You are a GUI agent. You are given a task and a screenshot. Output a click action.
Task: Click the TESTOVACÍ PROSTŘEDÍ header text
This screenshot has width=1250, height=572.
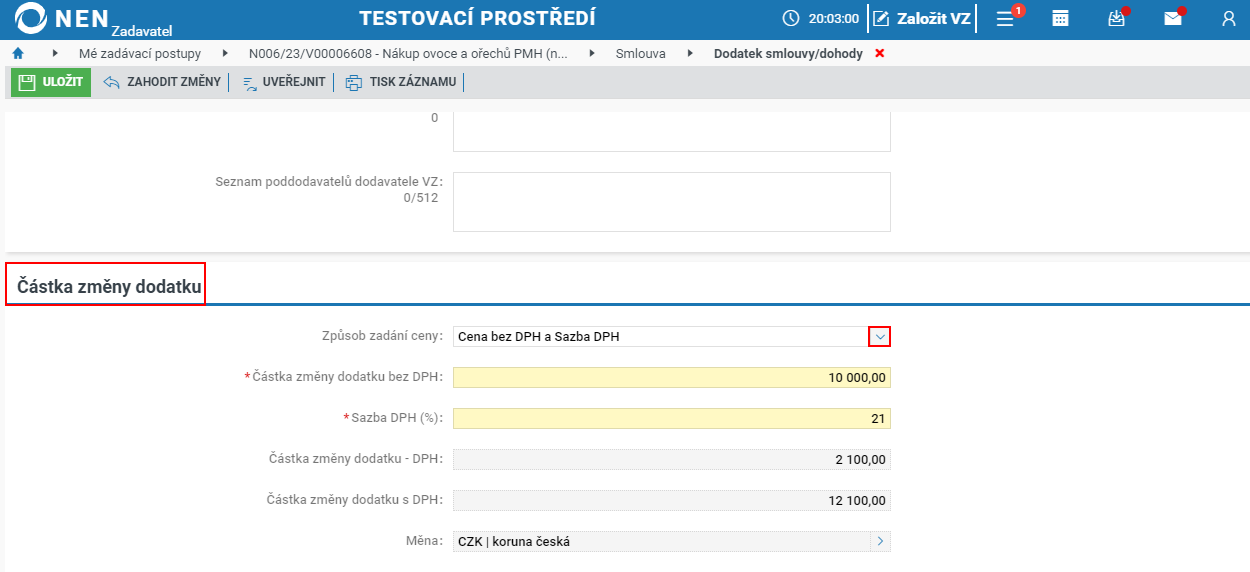(x=477, y=18)
